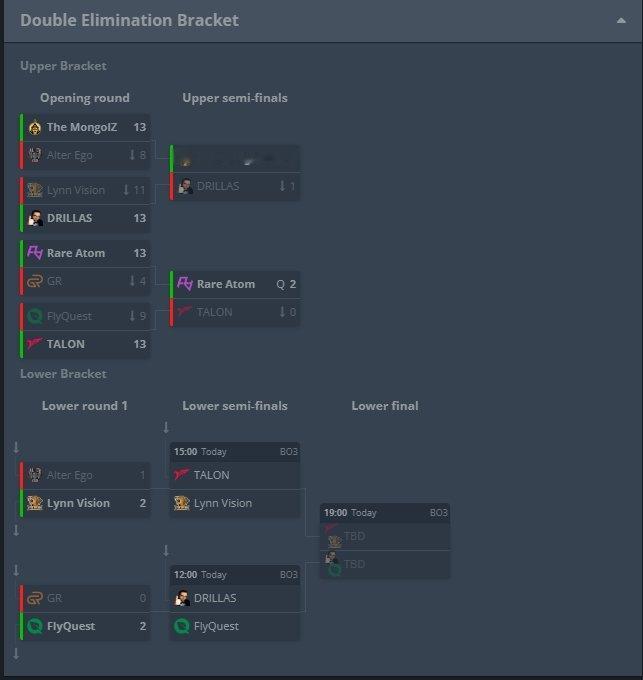Click TALON name in 15:00 match
The height and width of the screenshot is (680, 643).
tap(211, 475)
